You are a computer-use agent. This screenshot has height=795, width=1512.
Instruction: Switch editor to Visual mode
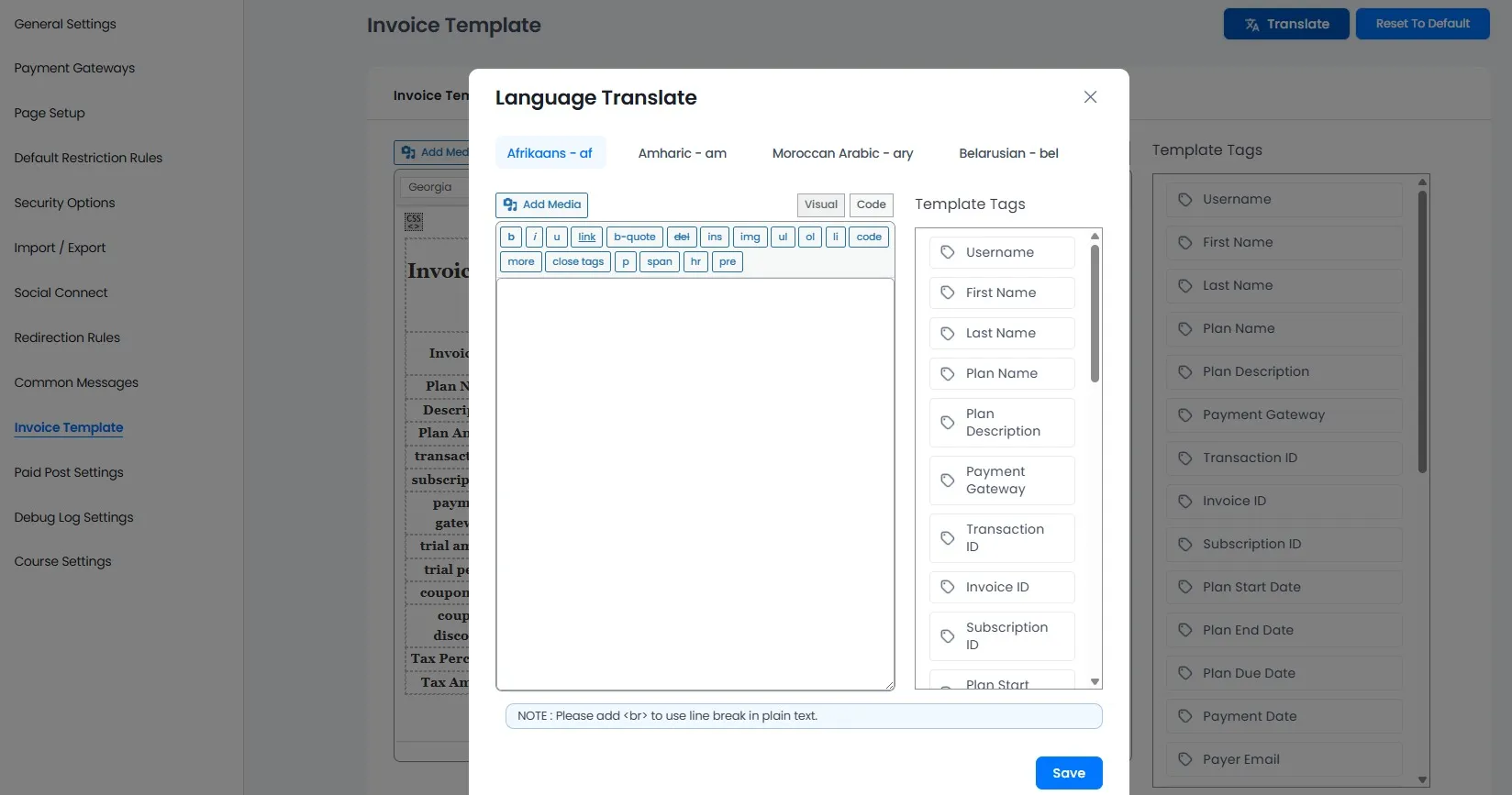821,204
